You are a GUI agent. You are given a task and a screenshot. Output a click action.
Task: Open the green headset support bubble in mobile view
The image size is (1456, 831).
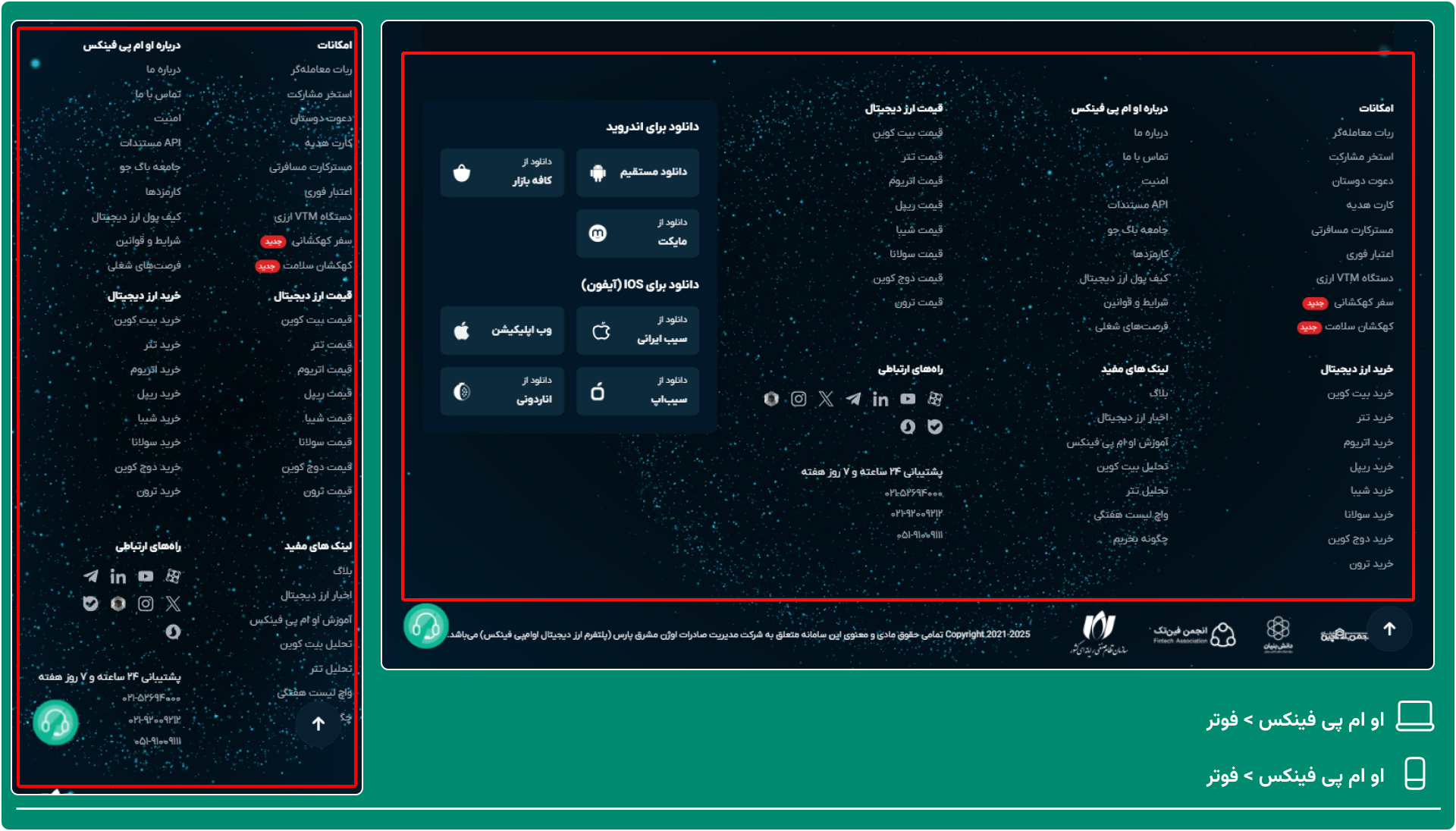(x=55, y=722)
